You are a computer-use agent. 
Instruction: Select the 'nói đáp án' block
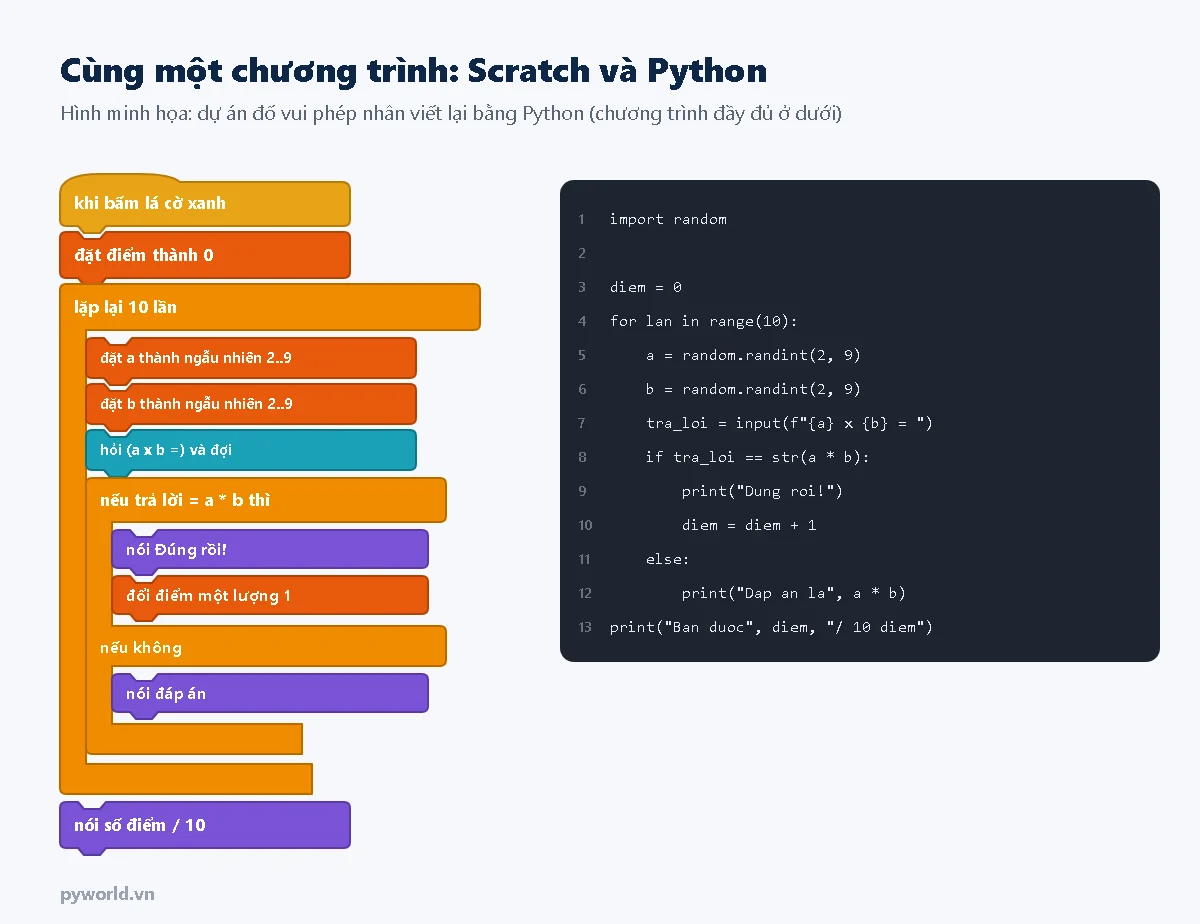click(270, 693)
